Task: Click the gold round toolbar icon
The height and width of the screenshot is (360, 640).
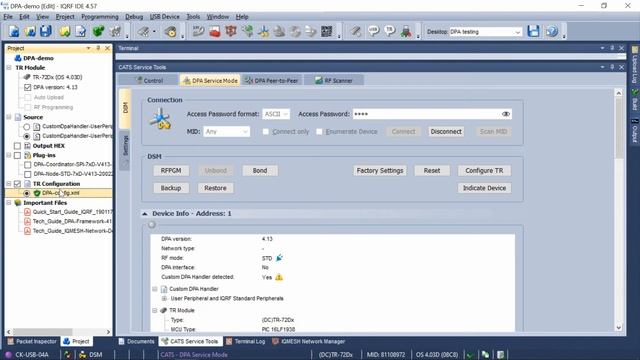Action: point(171,31)
